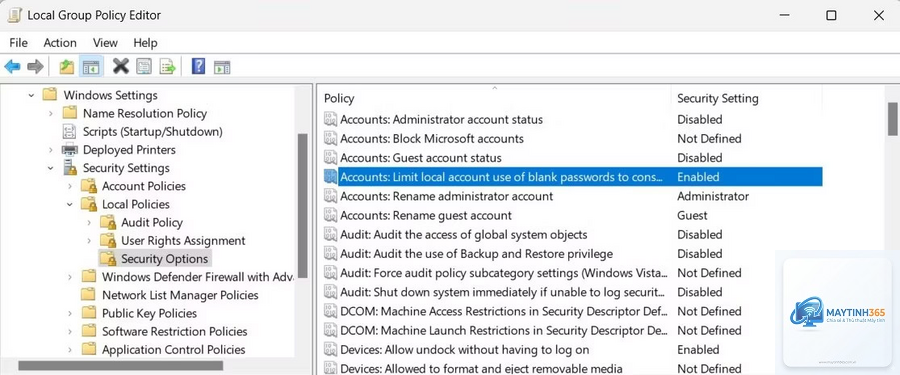Viewport: 900px width, 375px height.
Task: Click the Windows Settings folder icon
Action: coord(50,95)
